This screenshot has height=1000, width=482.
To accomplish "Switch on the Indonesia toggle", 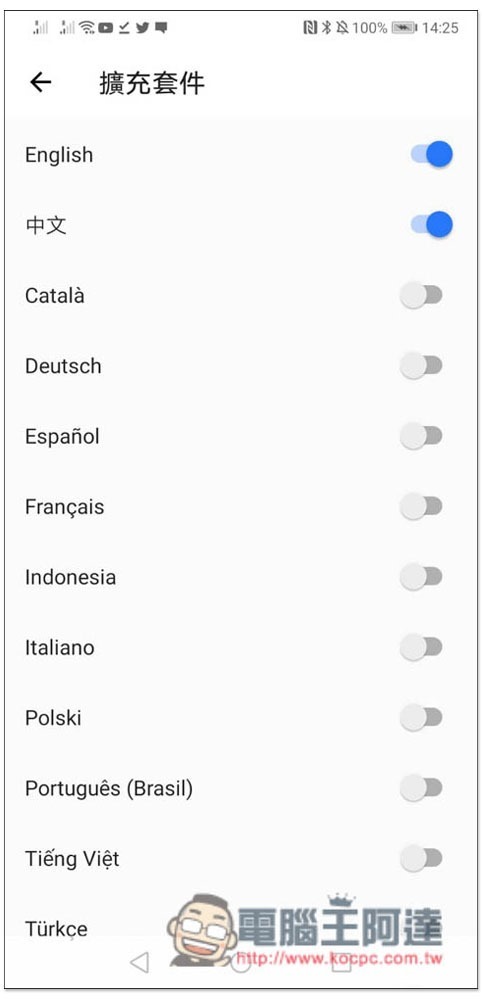I will (x=421, y=577).
